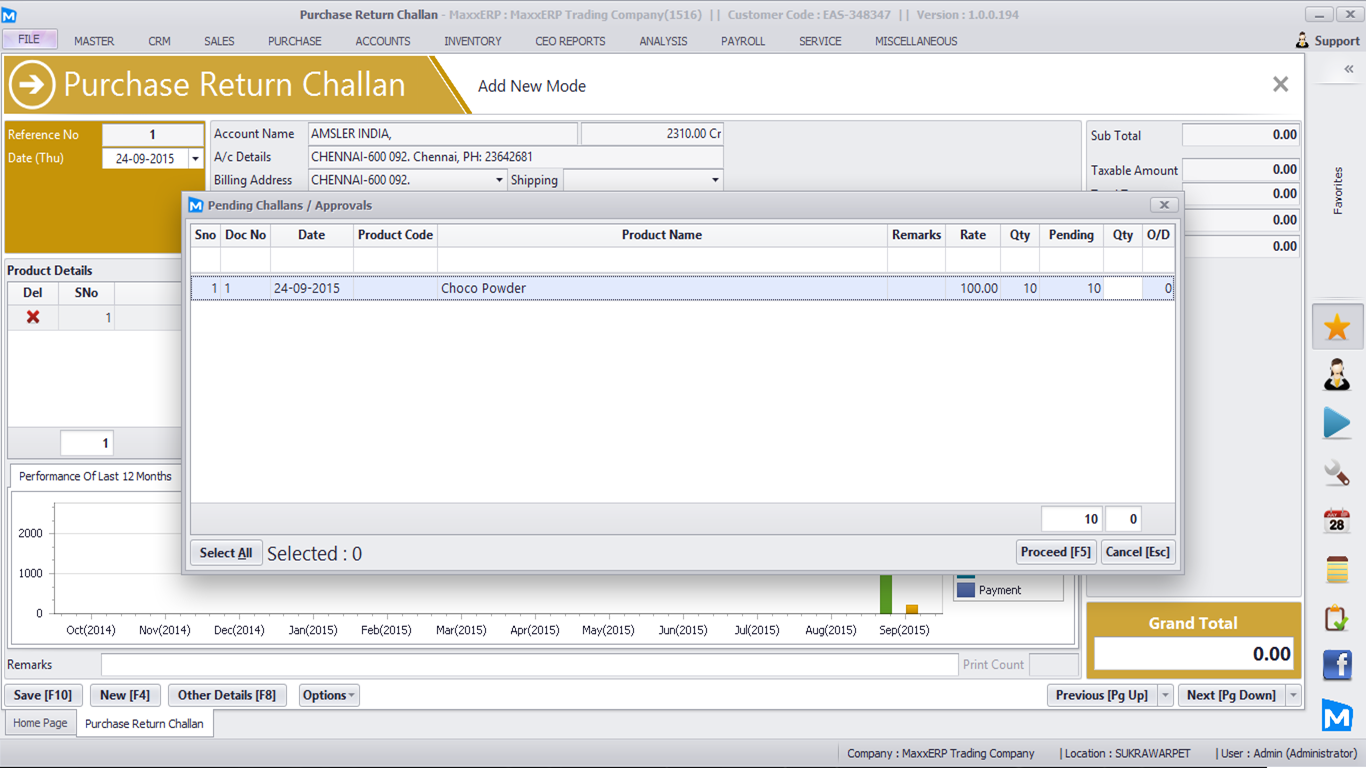Click the round arrow icon beside title
The width and height of the screenshot is (1366, 768).
32,85
